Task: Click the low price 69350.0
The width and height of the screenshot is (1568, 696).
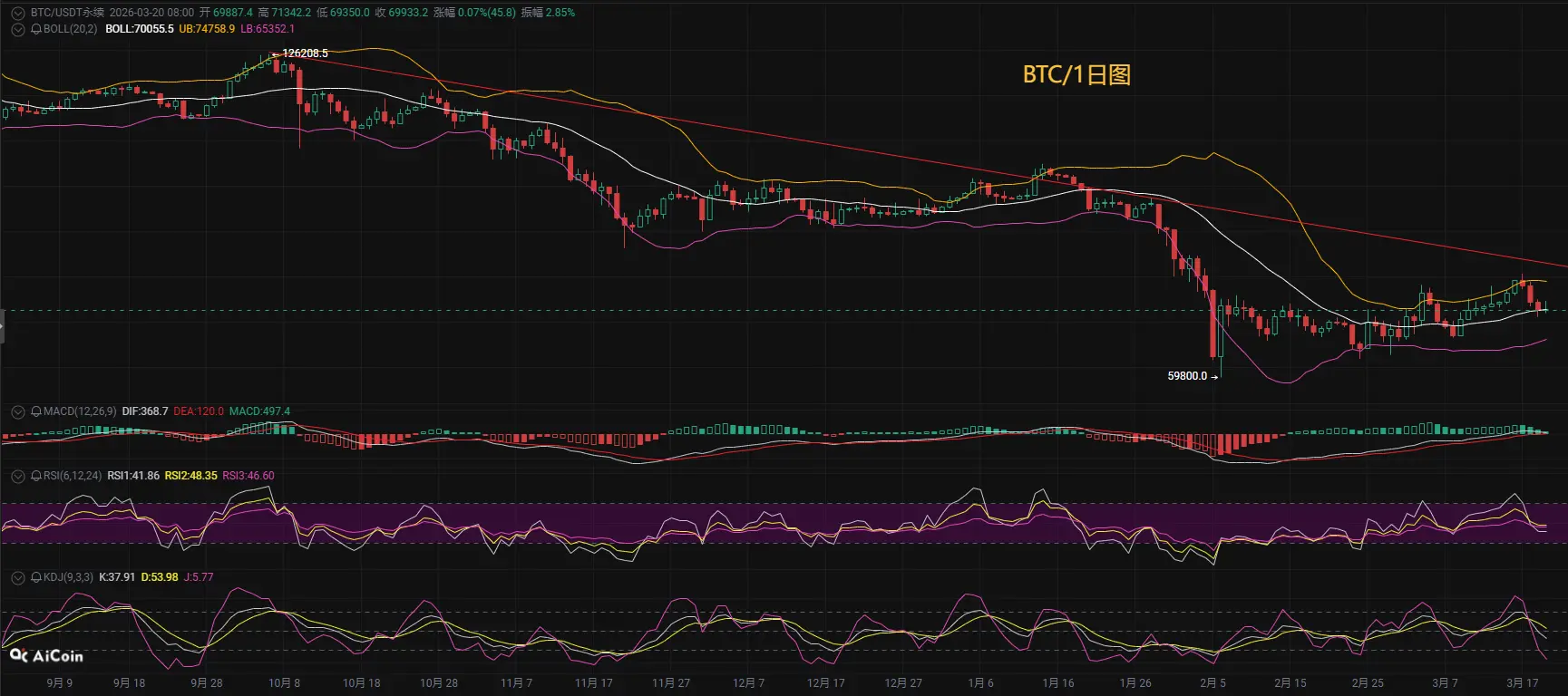Action: click(349, 13)
